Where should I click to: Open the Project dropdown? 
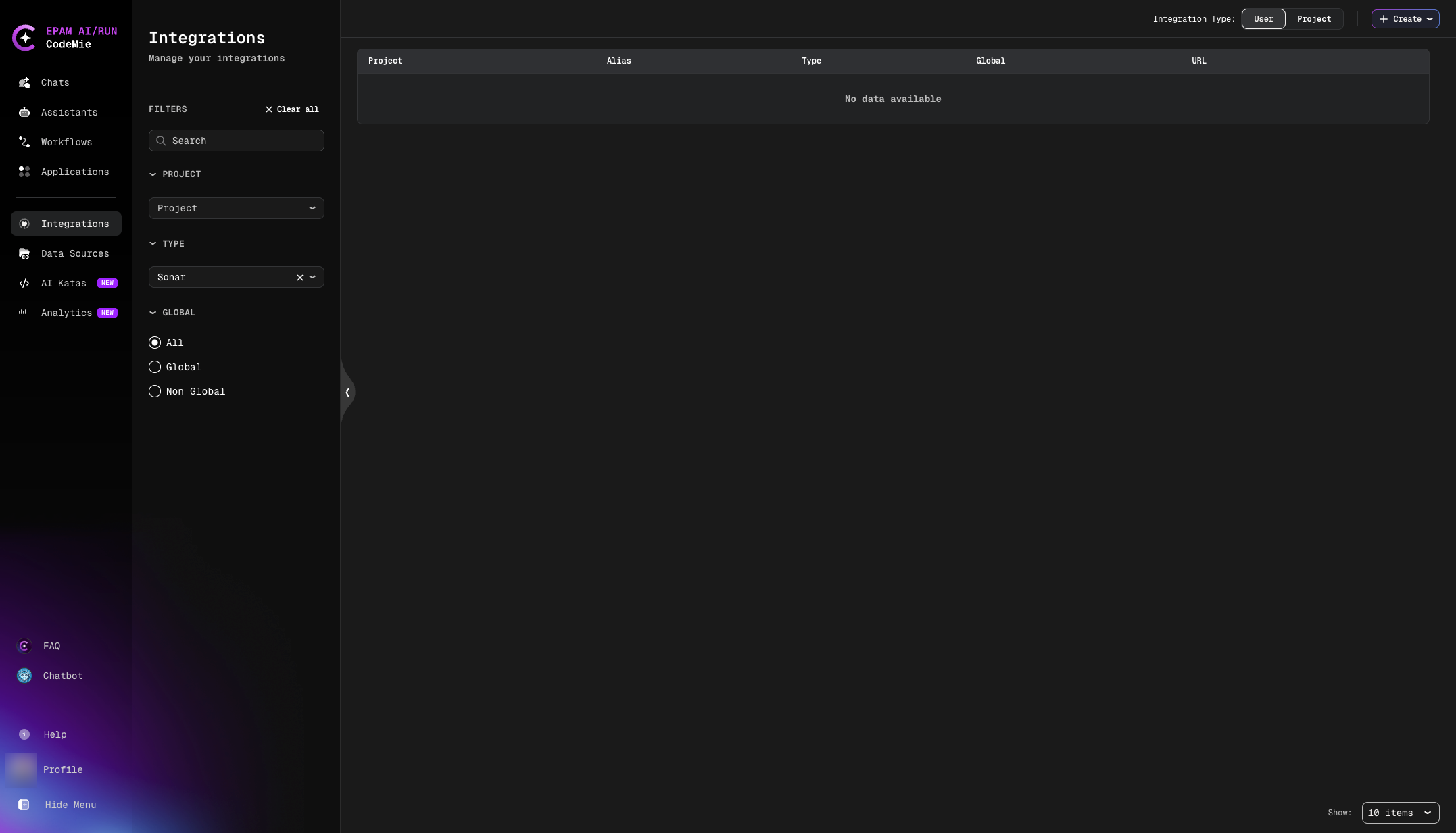click(236, 208)
